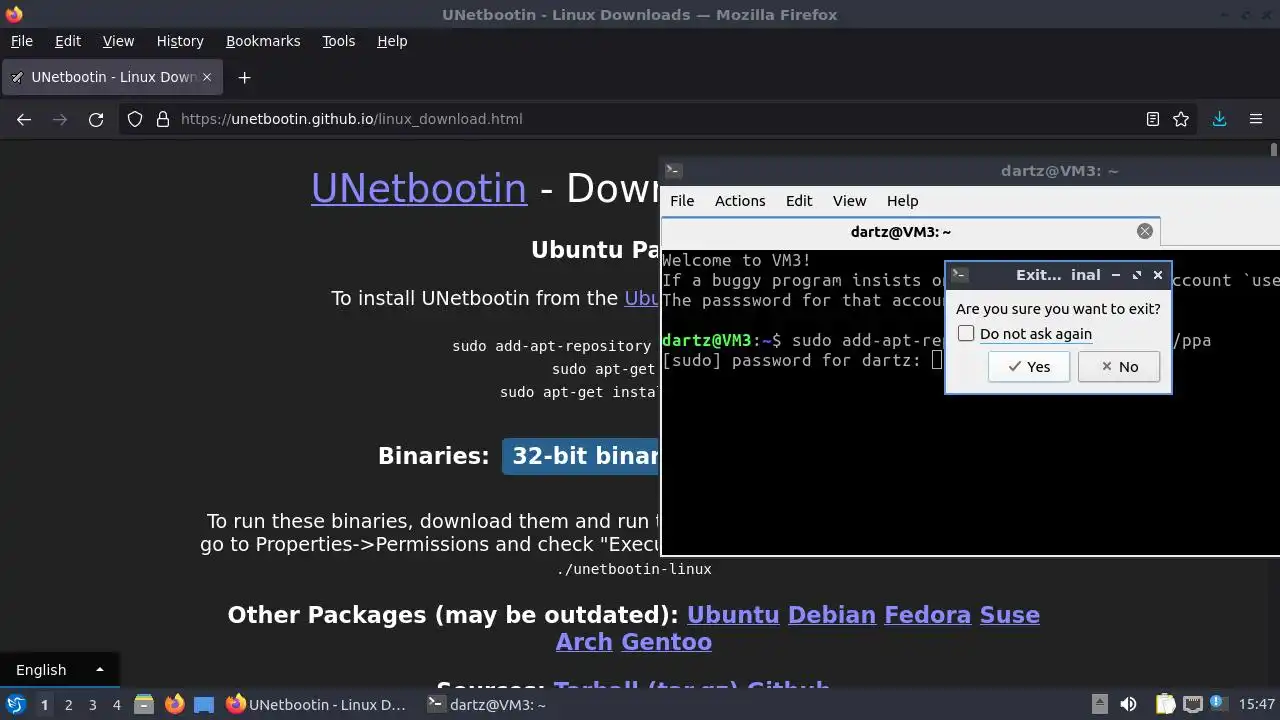The width and height of the screenshot is (1280, 720).
Task: Open Firefox Help menu
Action: 392,41
